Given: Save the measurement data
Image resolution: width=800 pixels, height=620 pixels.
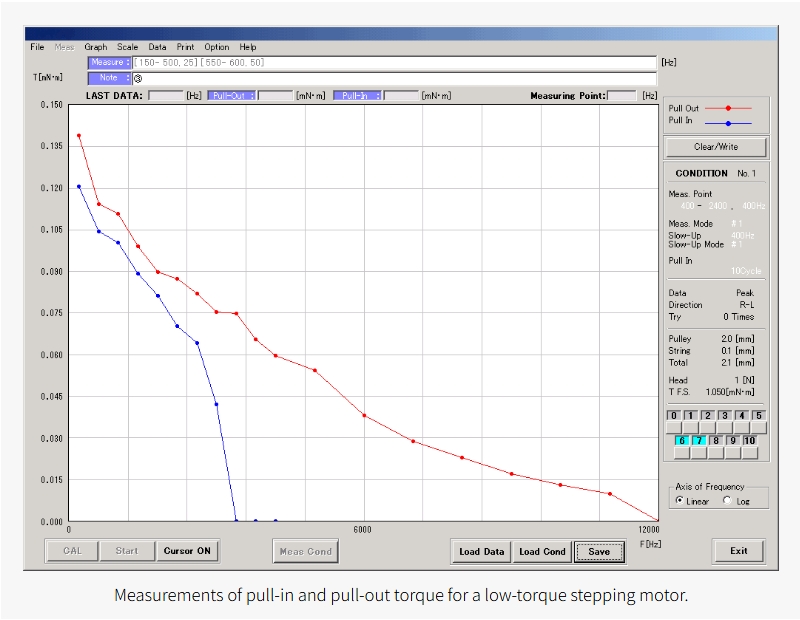Looking at the screenshot, I should [599, 552].
